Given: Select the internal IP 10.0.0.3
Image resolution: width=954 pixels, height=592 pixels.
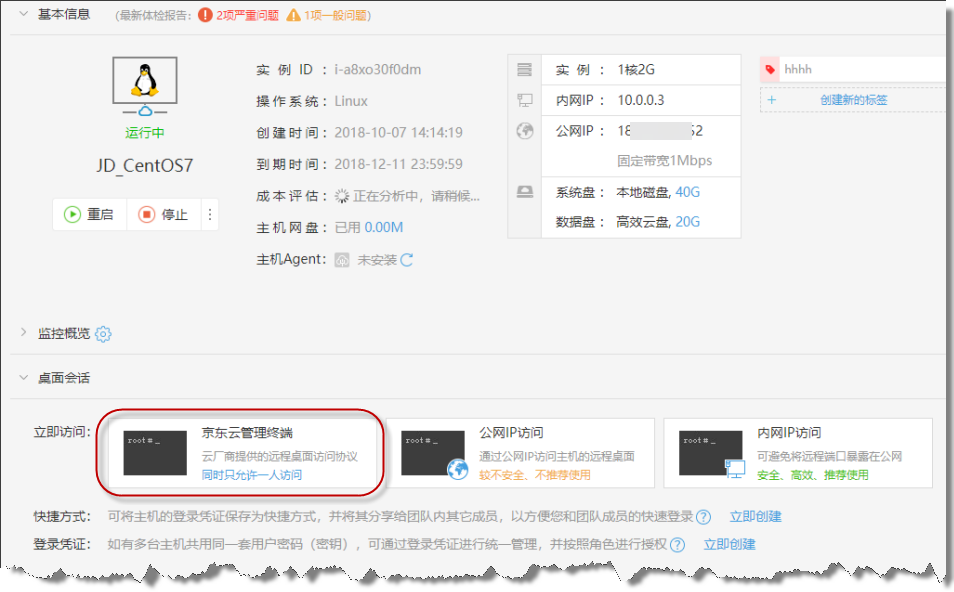Looking at the screenshot, I should (641, 100).
